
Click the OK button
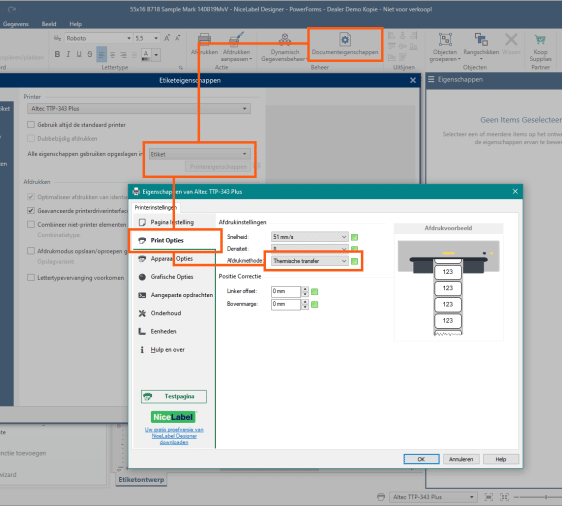[421, 459]
